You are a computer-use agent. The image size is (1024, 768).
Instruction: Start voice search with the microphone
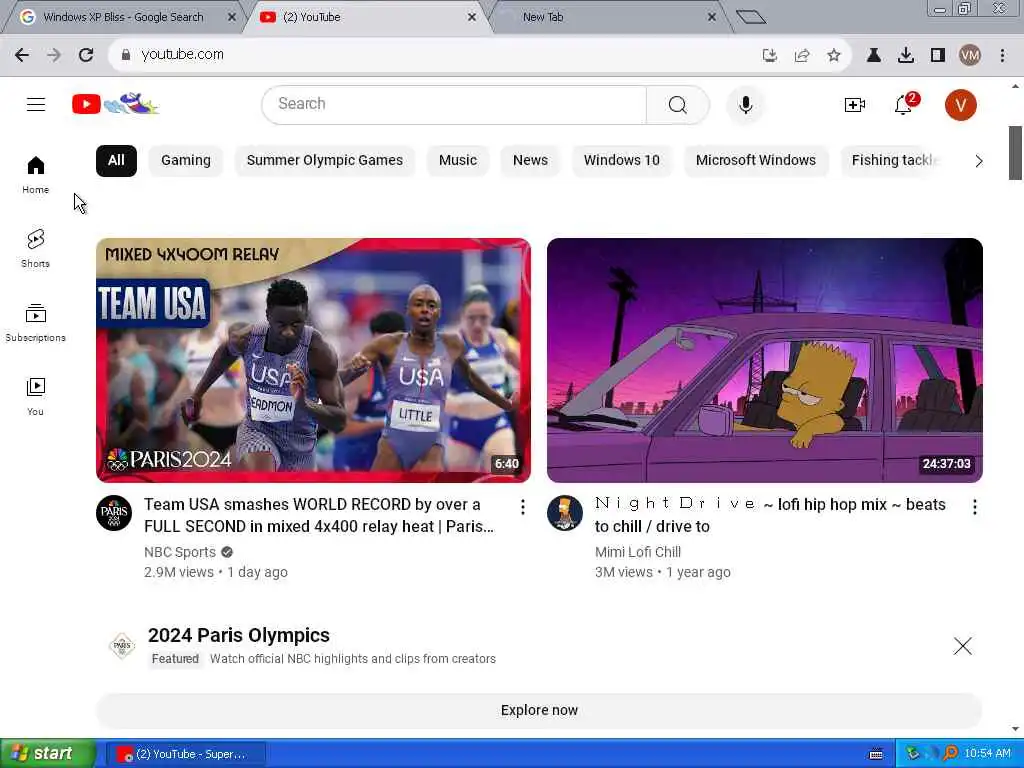[745, 104]
